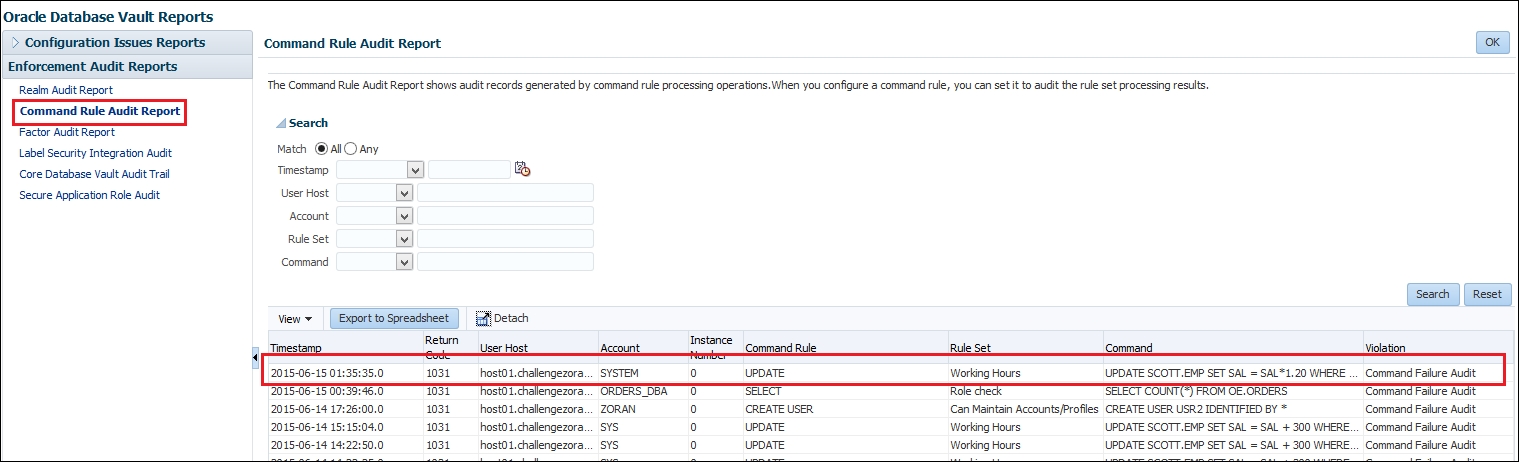Click the SELECT command rule cell
This screenshot has height=462, width=1519.
coord(844,391)
